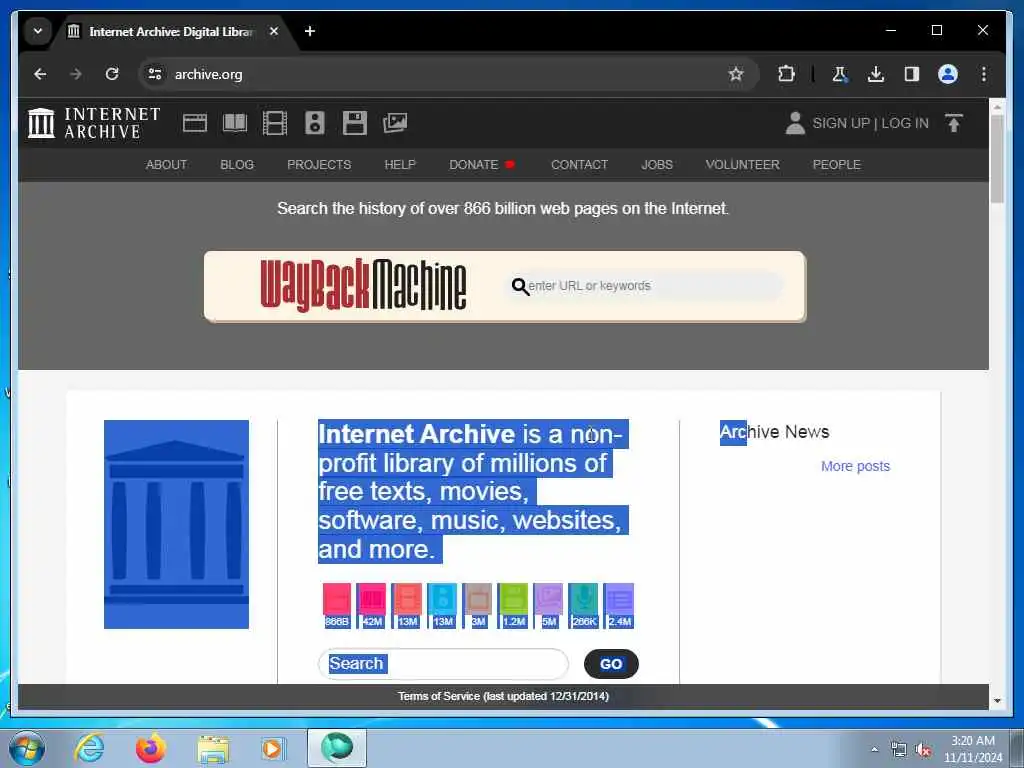The width and height of the screenshot is (1024, 768).
Task: Open the PROJECTS menu item
Action: (x=319, y=165)
